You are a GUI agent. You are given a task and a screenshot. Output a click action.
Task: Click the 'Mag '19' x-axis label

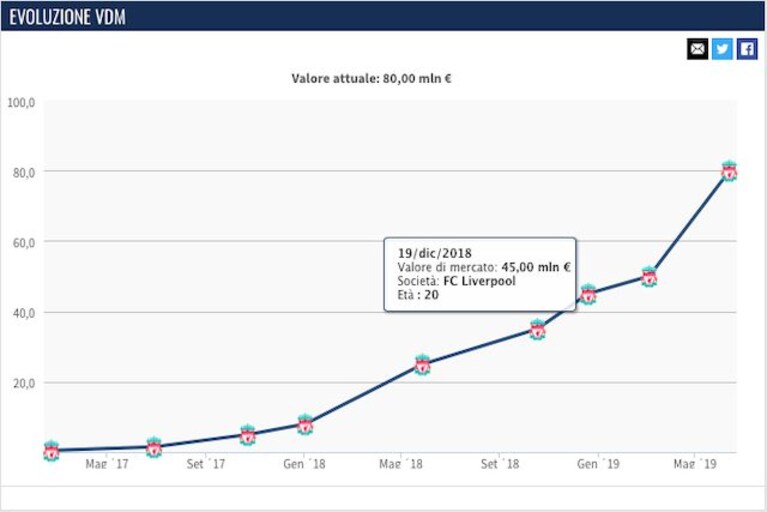[695, 464]
